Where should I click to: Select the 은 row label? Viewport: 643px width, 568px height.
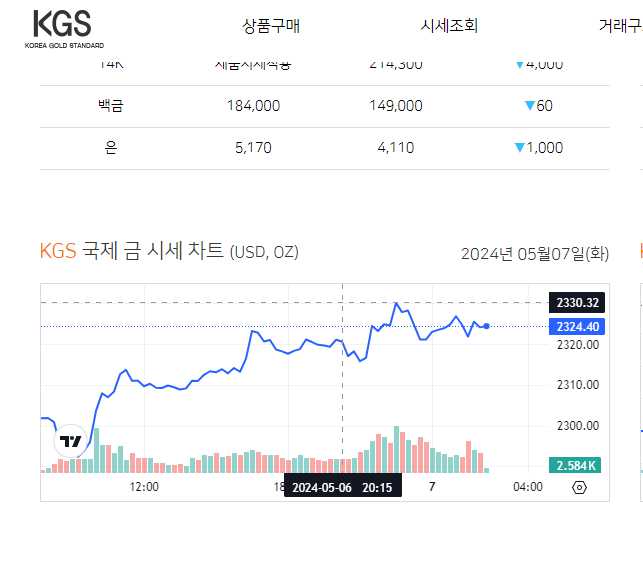point(110,147)
